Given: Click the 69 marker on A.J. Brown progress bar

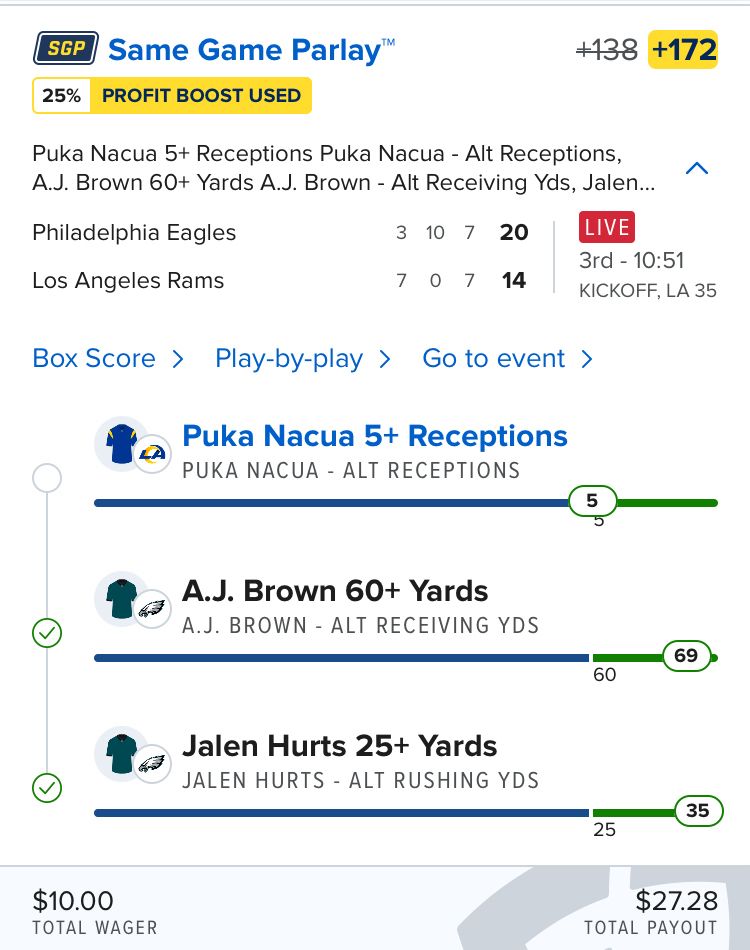Looking at the screenshot, I should coord(686,656).
